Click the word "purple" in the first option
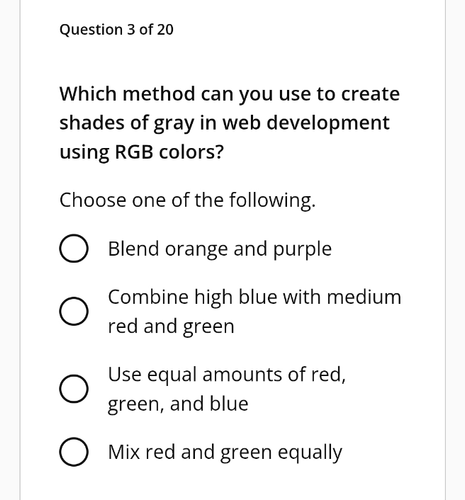 pyautogui.click(x=302, y=250)
